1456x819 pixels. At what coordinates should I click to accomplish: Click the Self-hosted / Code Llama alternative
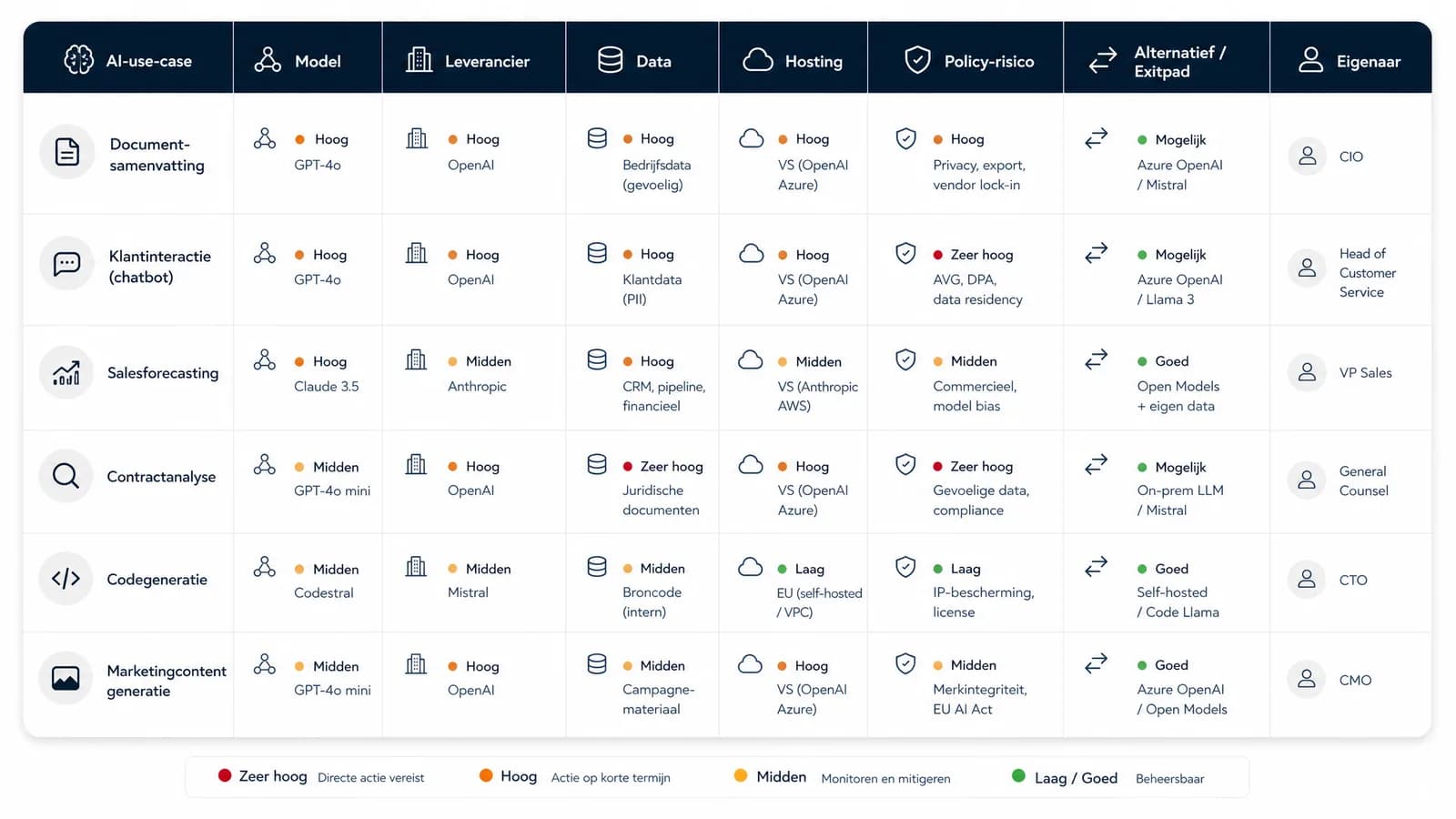coord(1178,602)
